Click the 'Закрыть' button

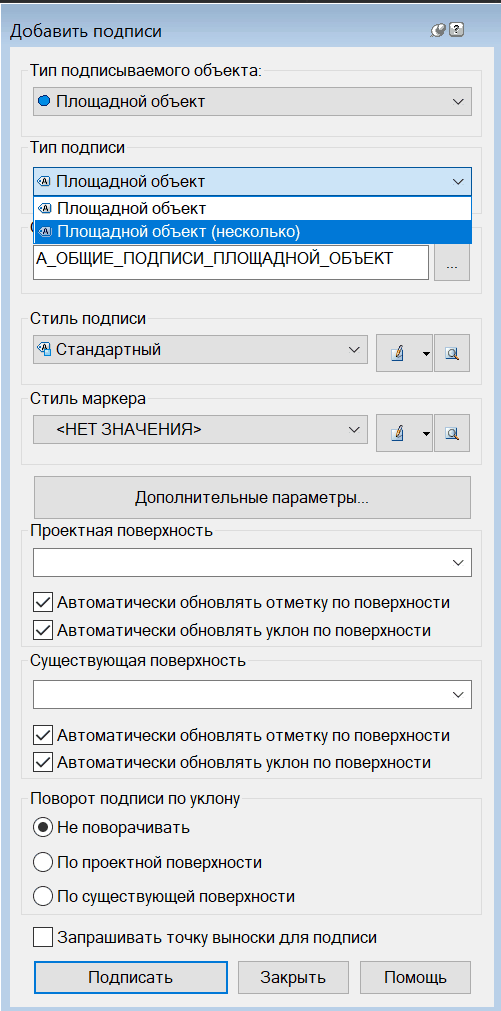(x=293, y=977)
